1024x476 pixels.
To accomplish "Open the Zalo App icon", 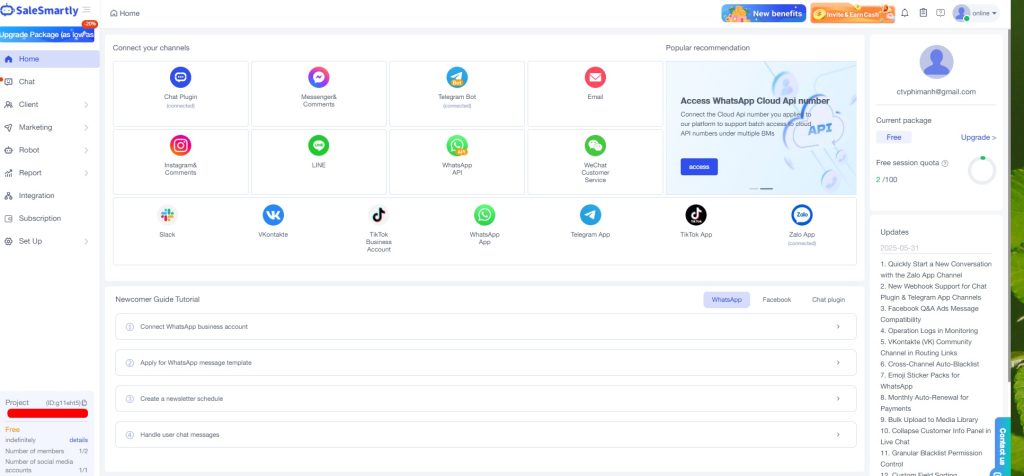I will coord(802,215).
